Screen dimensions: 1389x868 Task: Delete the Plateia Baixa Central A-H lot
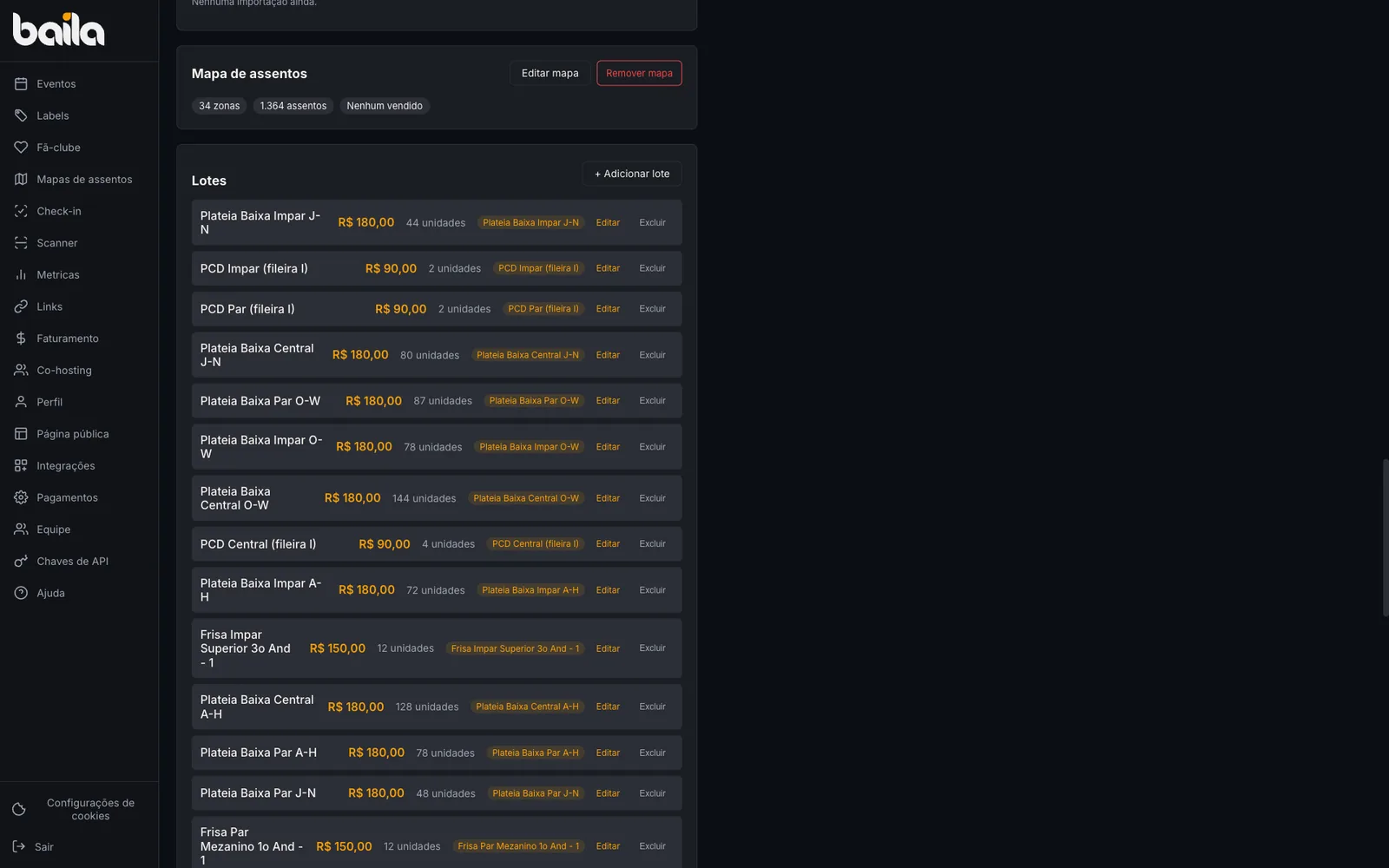click(x=652, y=707)
